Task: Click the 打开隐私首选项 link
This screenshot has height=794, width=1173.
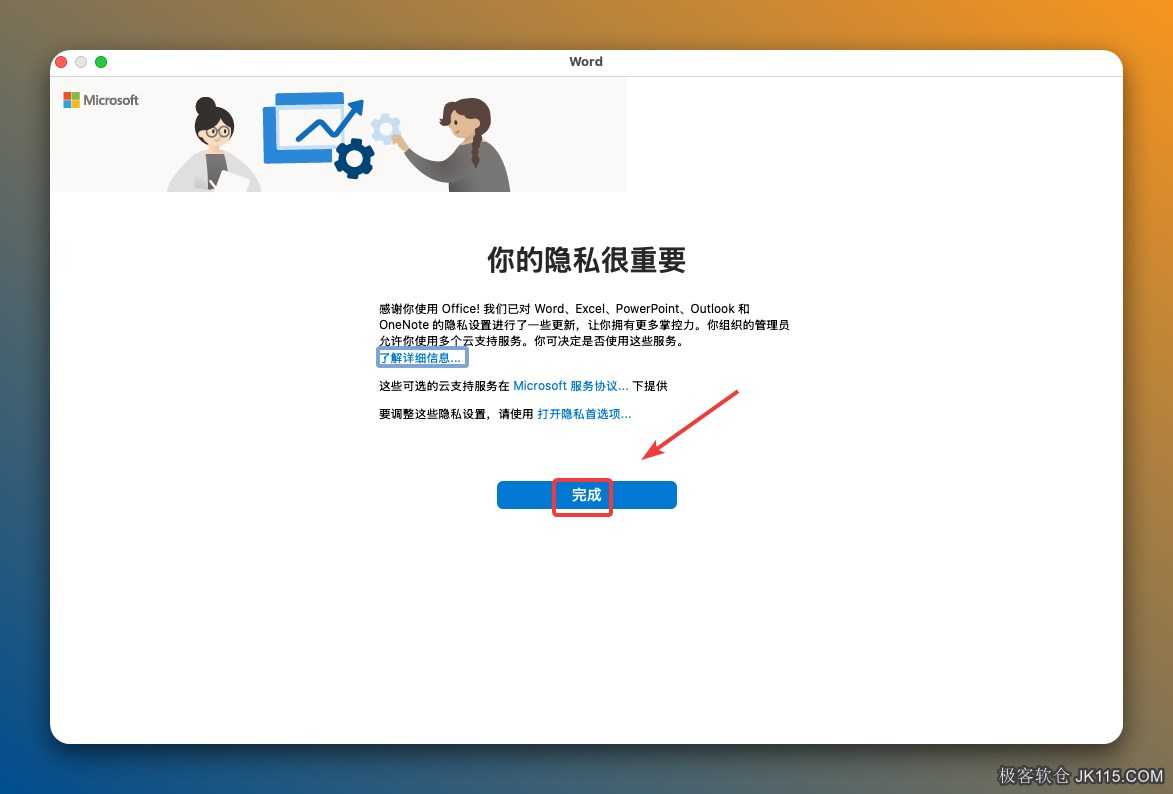Action: point(584,414)
